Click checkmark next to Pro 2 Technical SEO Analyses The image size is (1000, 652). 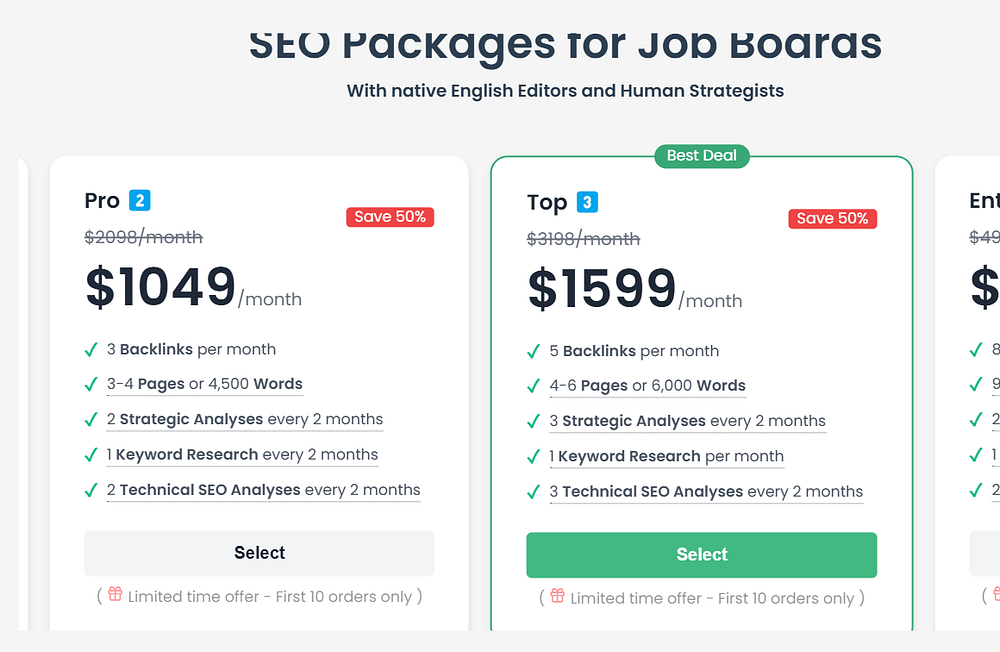(x=91, y=490)
